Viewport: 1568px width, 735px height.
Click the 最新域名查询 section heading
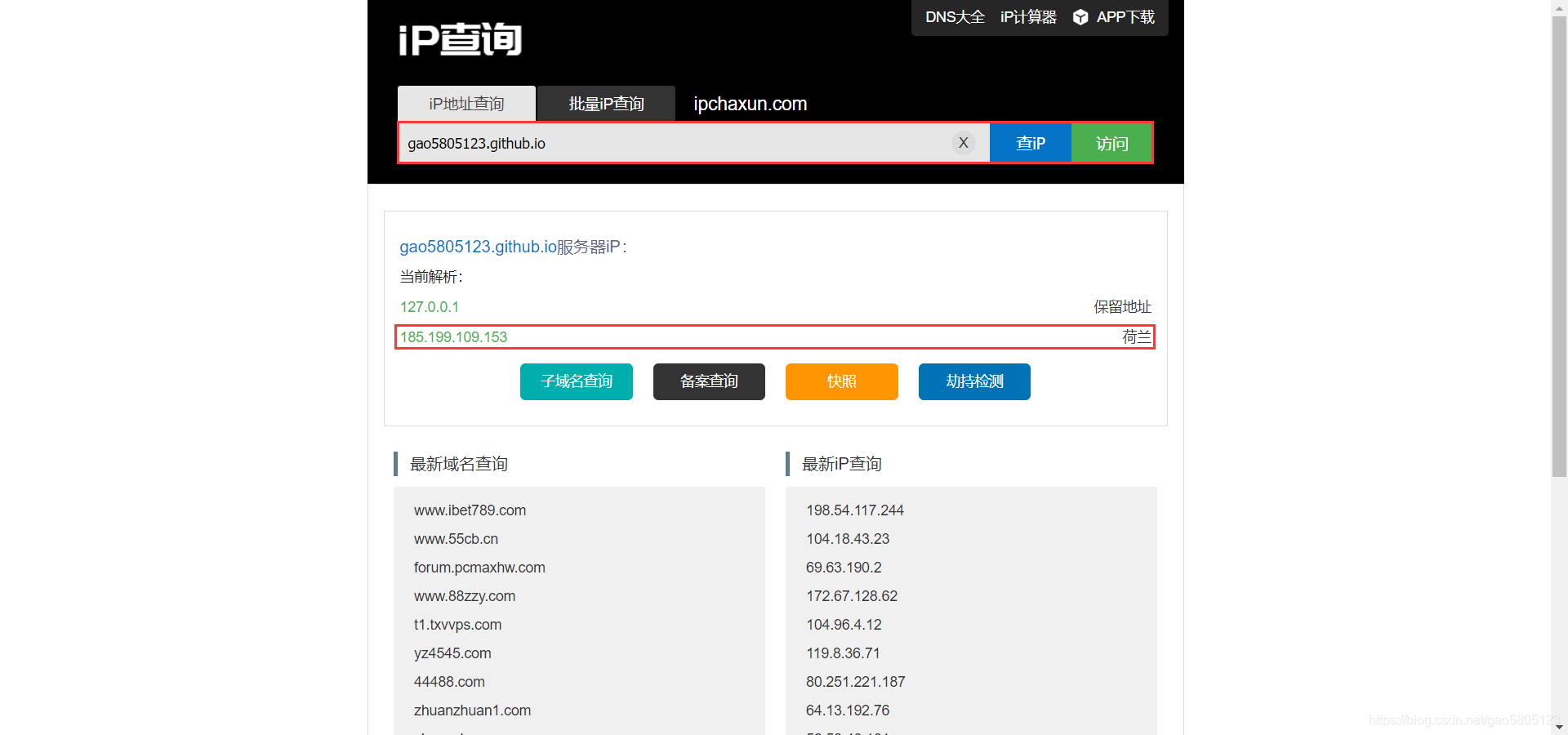(458, 464)
